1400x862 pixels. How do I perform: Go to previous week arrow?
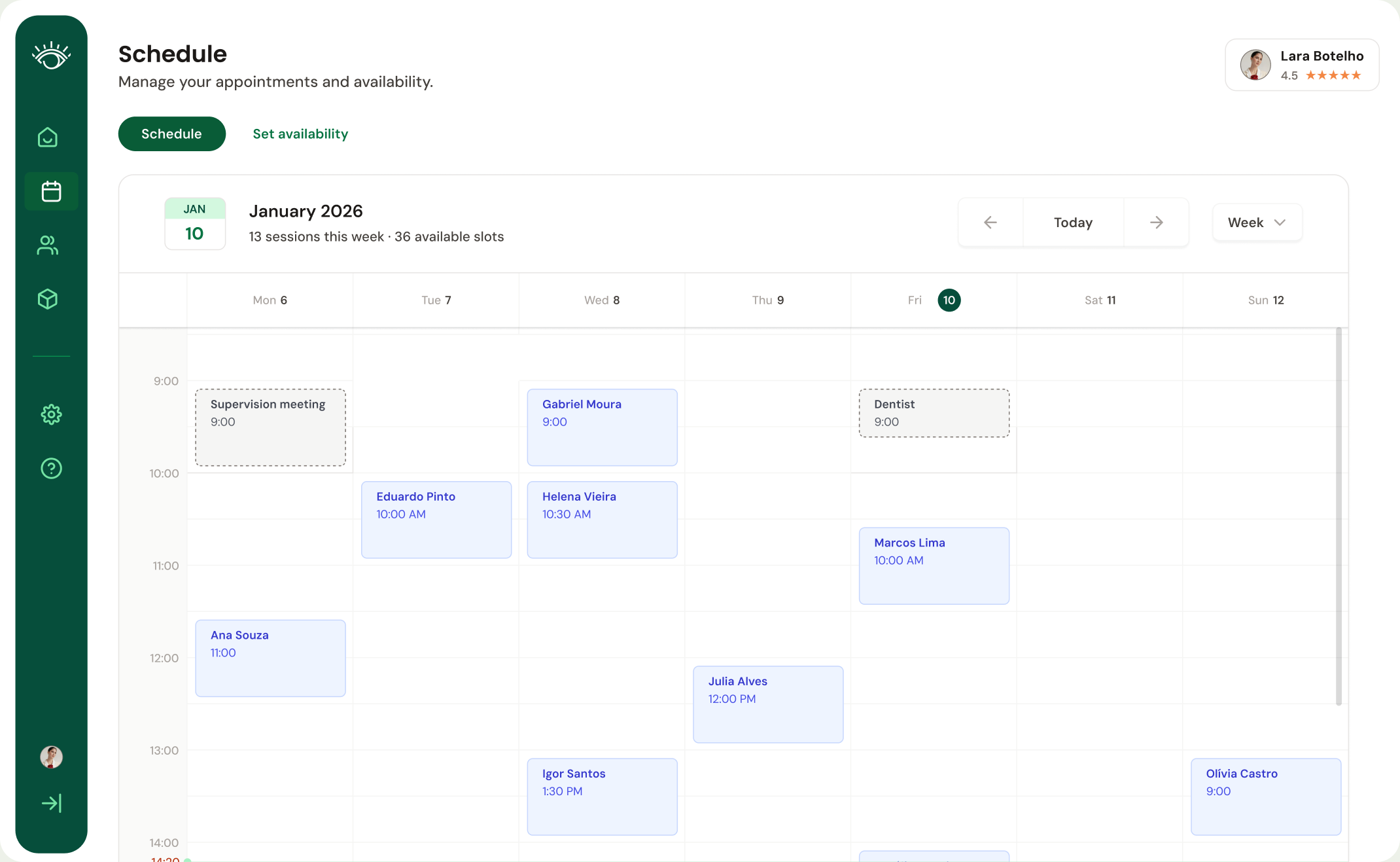[x=990, y=223]
